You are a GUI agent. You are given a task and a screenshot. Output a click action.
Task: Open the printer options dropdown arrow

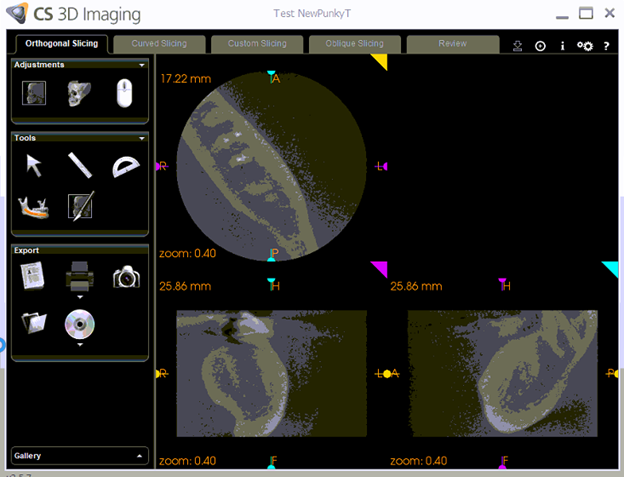click(x=79, y=297)
